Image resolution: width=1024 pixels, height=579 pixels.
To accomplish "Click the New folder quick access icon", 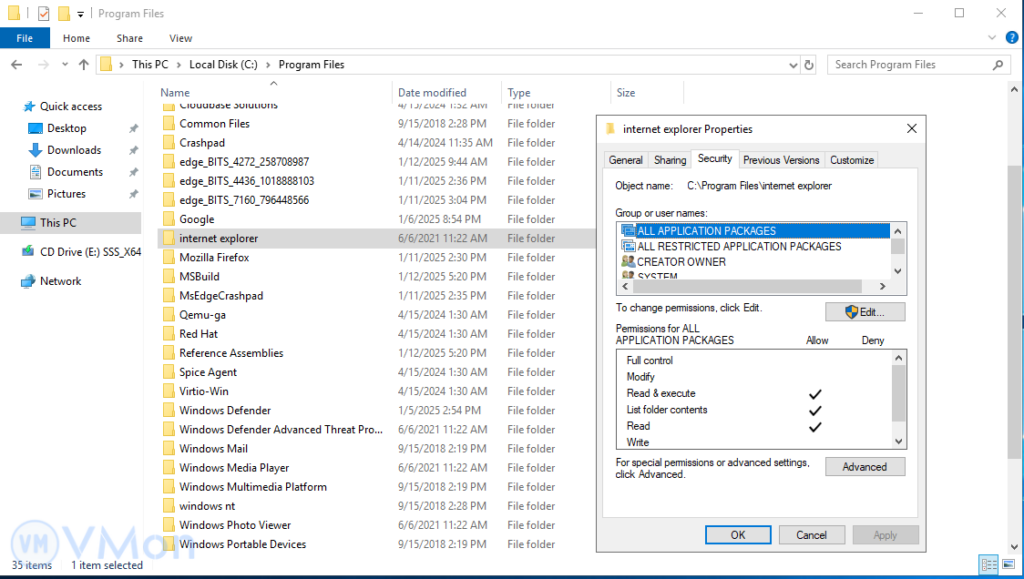I will click(x=63, y=13).
